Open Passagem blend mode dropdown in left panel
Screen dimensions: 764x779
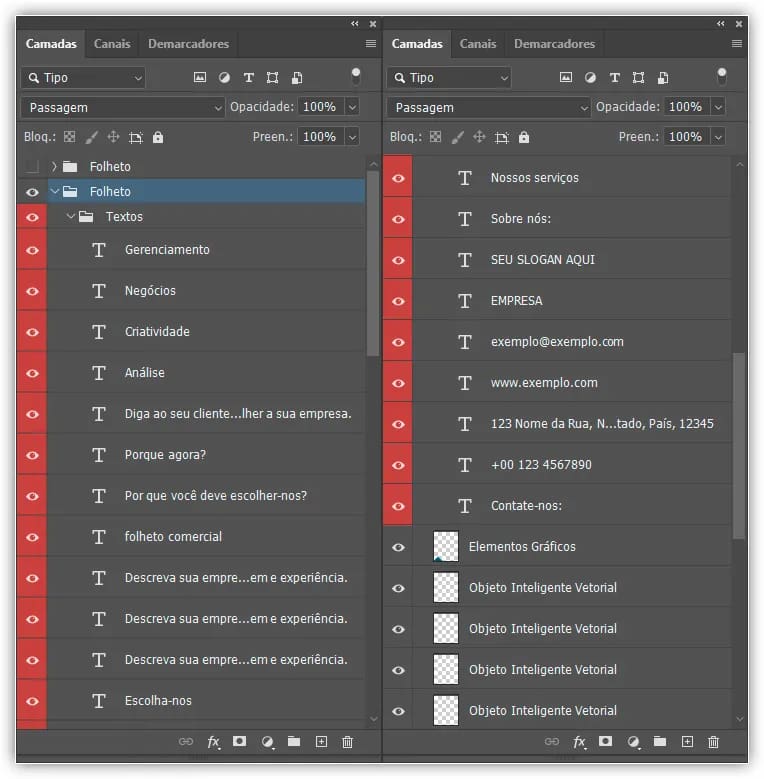pos(123,107)
